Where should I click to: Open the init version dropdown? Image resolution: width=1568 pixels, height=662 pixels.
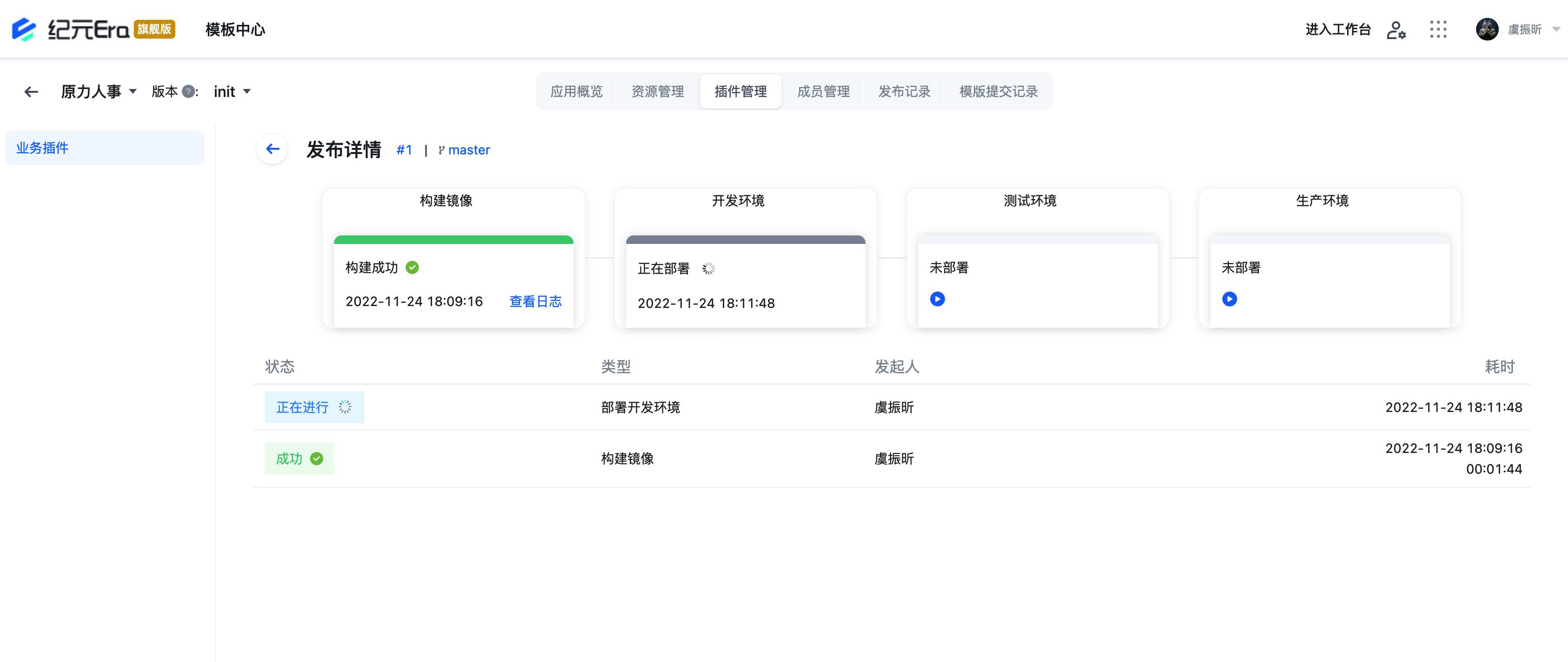232,92
